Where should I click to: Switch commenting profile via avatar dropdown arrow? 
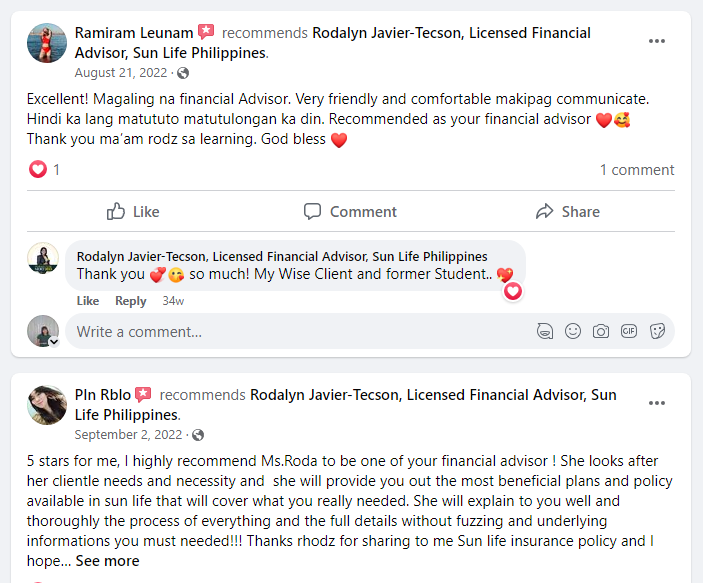pos(53,341)
